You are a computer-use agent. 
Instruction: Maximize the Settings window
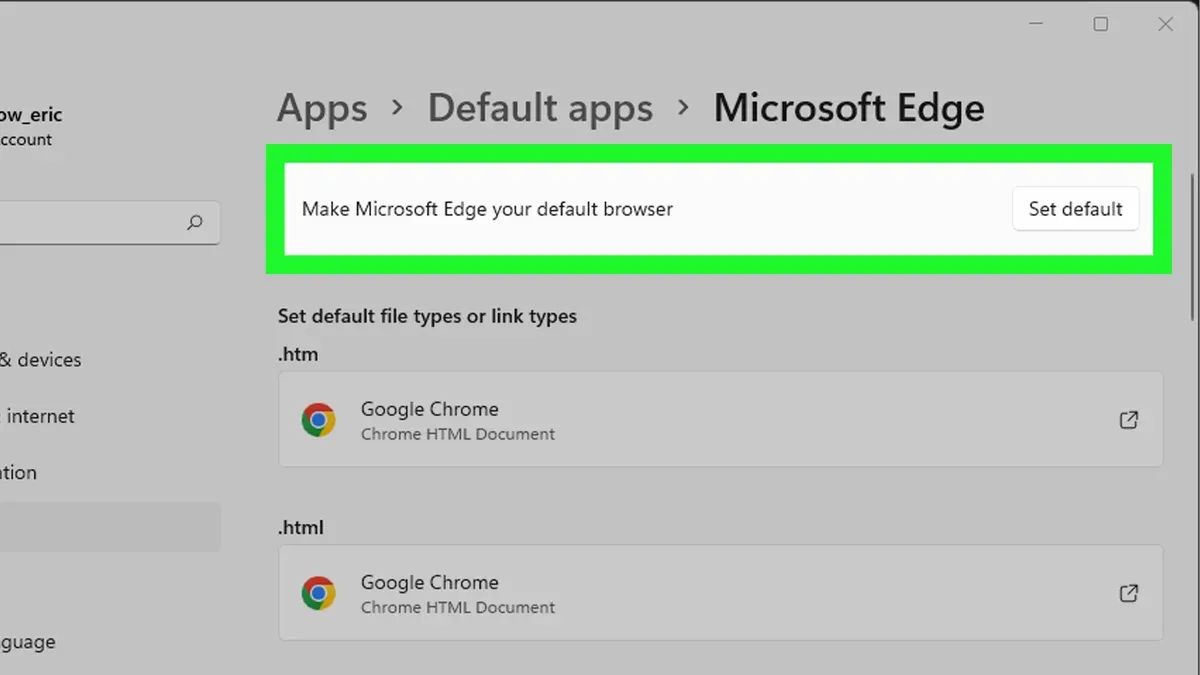coord(1101,24)
